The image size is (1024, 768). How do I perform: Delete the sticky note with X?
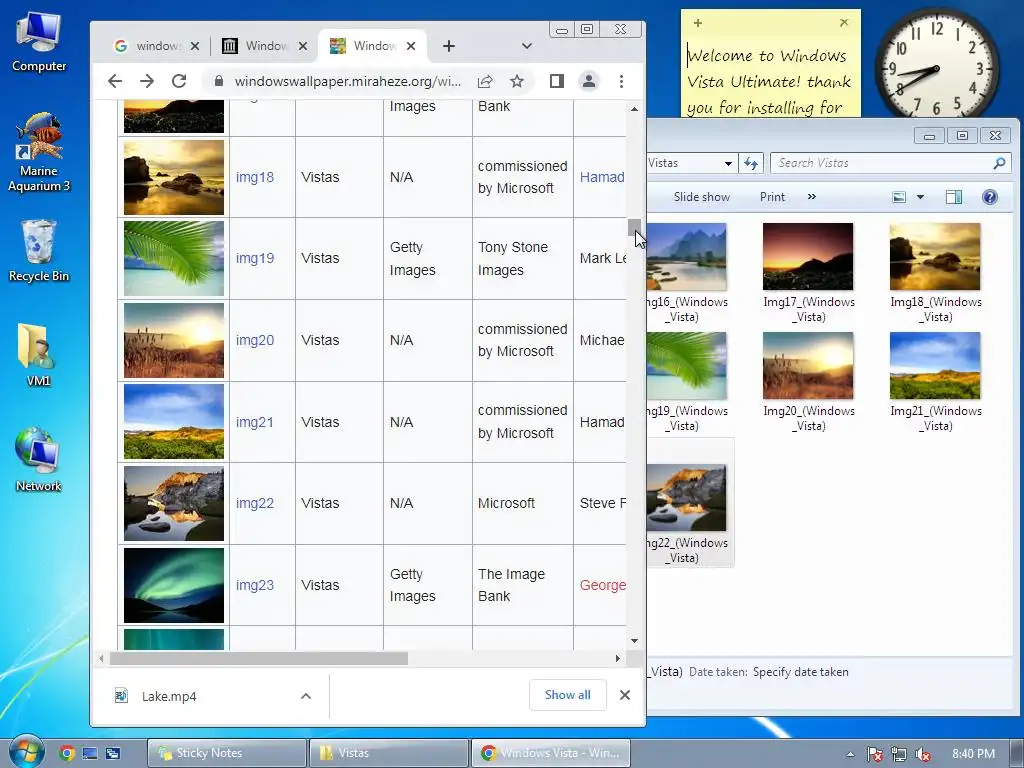click(x=844, y=23)
